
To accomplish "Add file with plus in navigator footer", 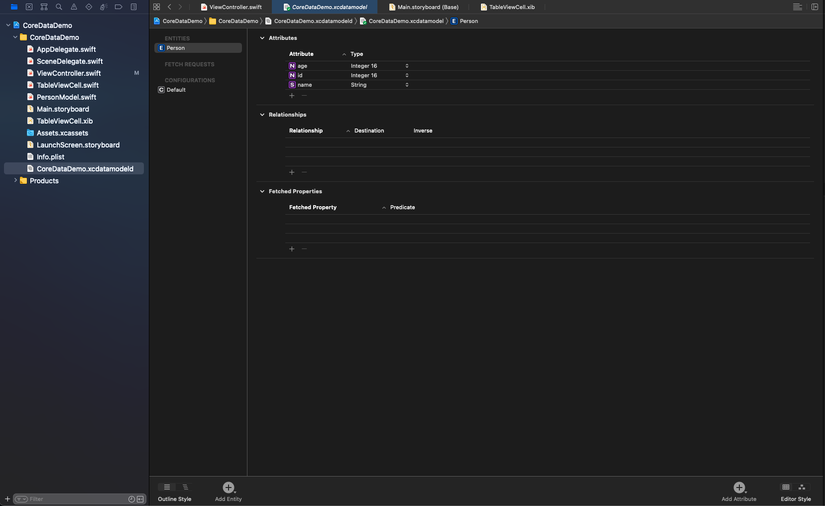I will coord(7,499).
